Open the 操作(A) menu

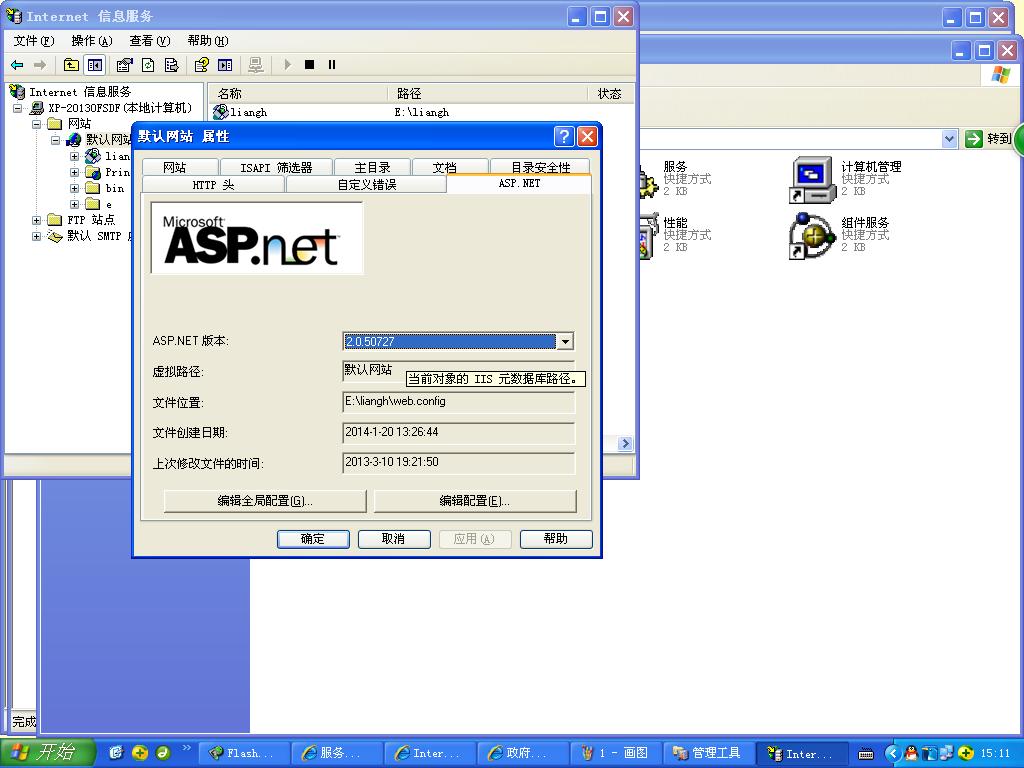[x=92, y=40]
